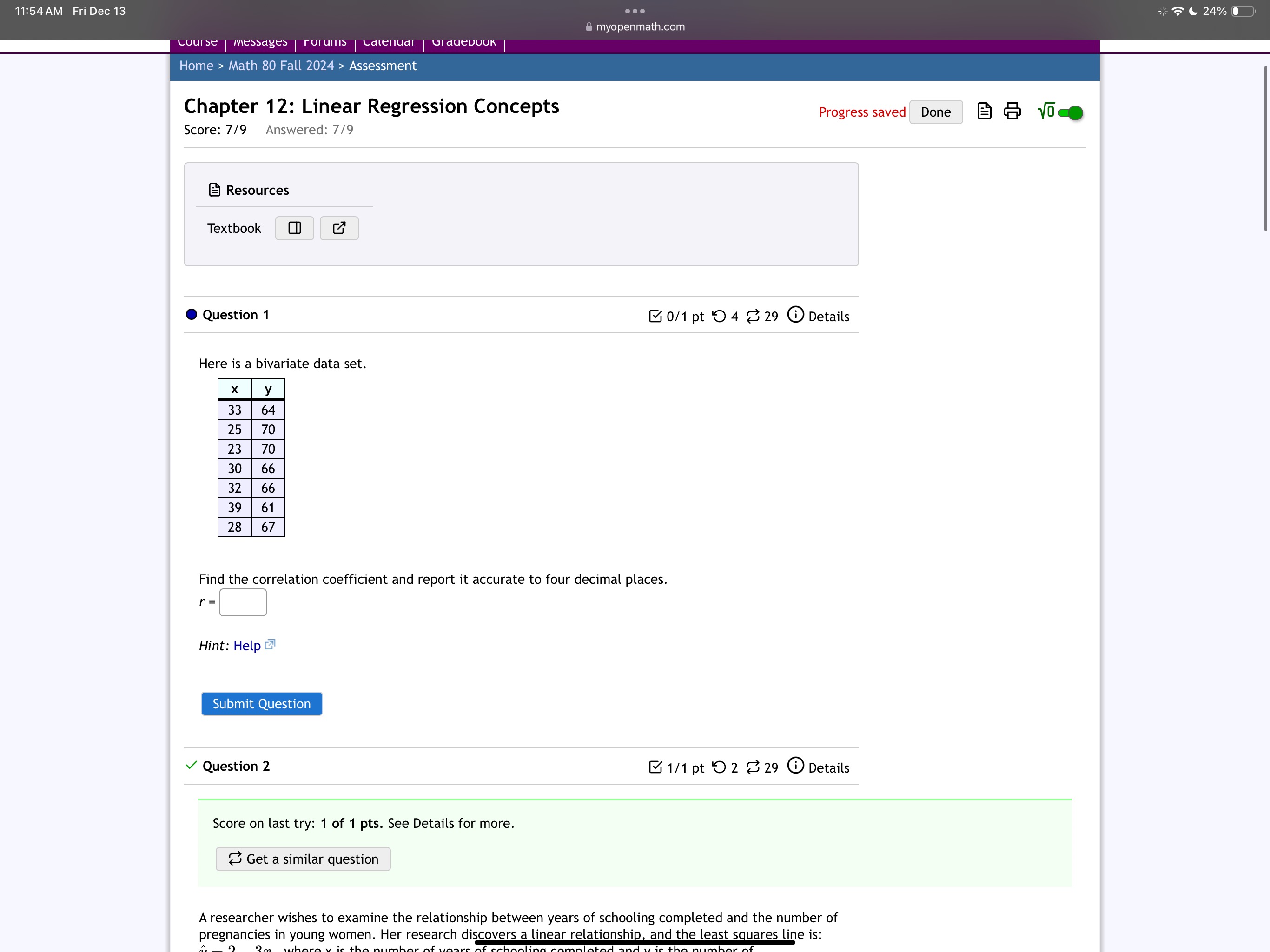Screen dimensions: 1270x952
Task: Open the Gradebook menu item
Action: point(464,43)
